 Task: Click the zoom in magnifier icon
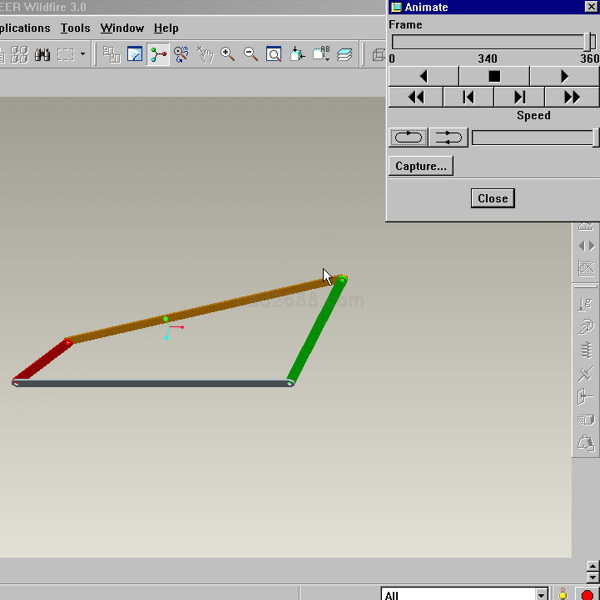pyautogui.click(x=228, y=55)
